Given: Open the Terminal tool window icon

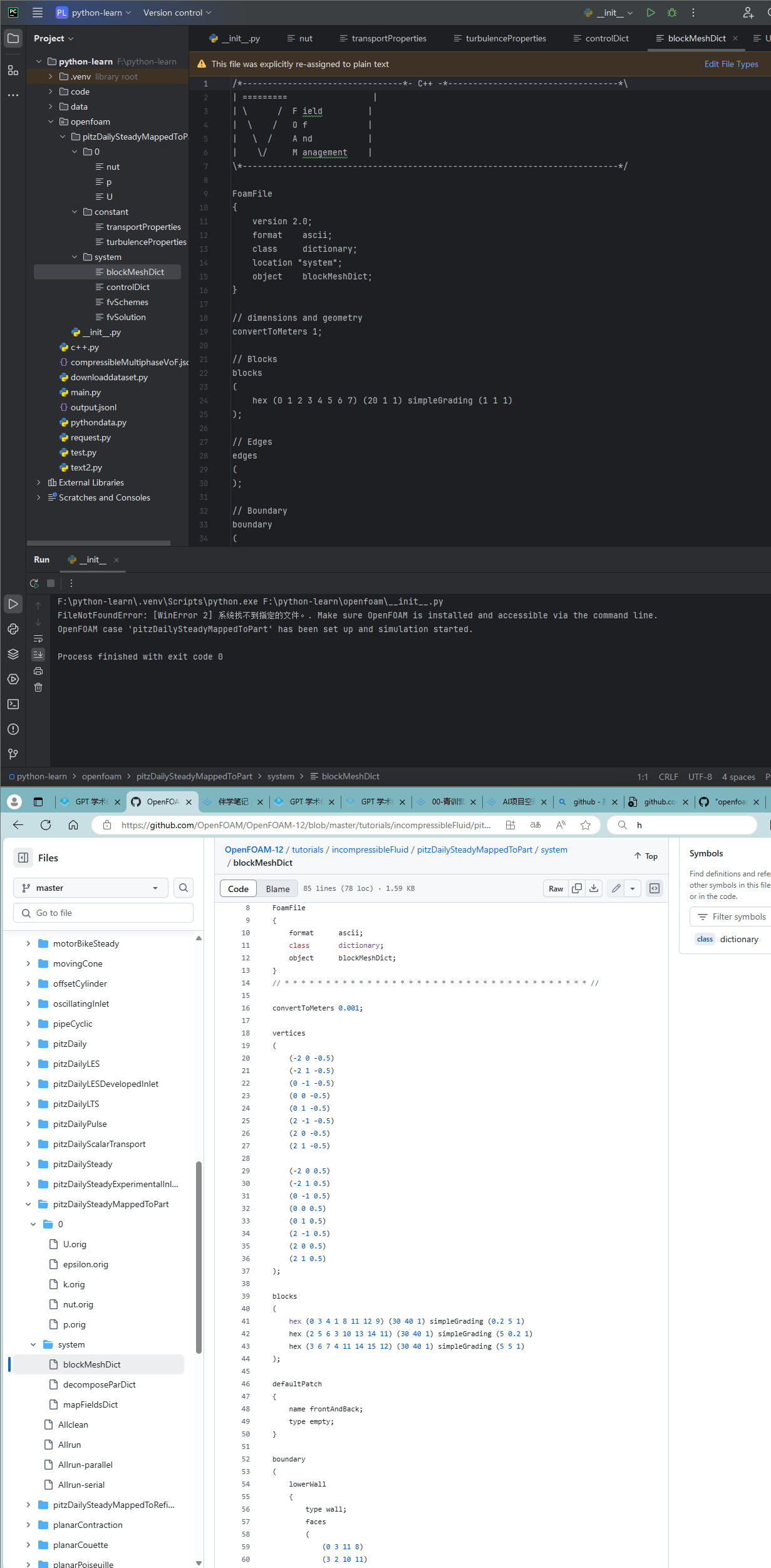Looking at the screenshot, I should [x=13, y=704].
